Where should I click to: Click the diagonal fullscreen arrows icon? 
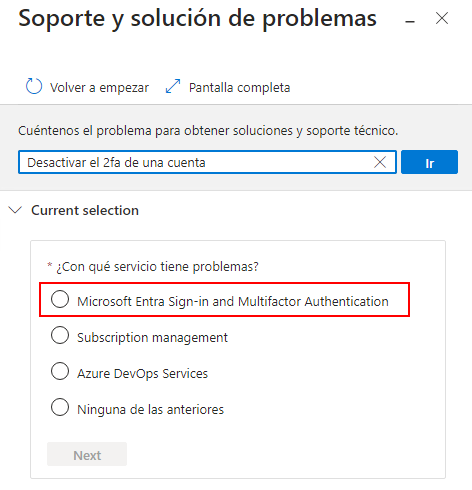(173, 86)
